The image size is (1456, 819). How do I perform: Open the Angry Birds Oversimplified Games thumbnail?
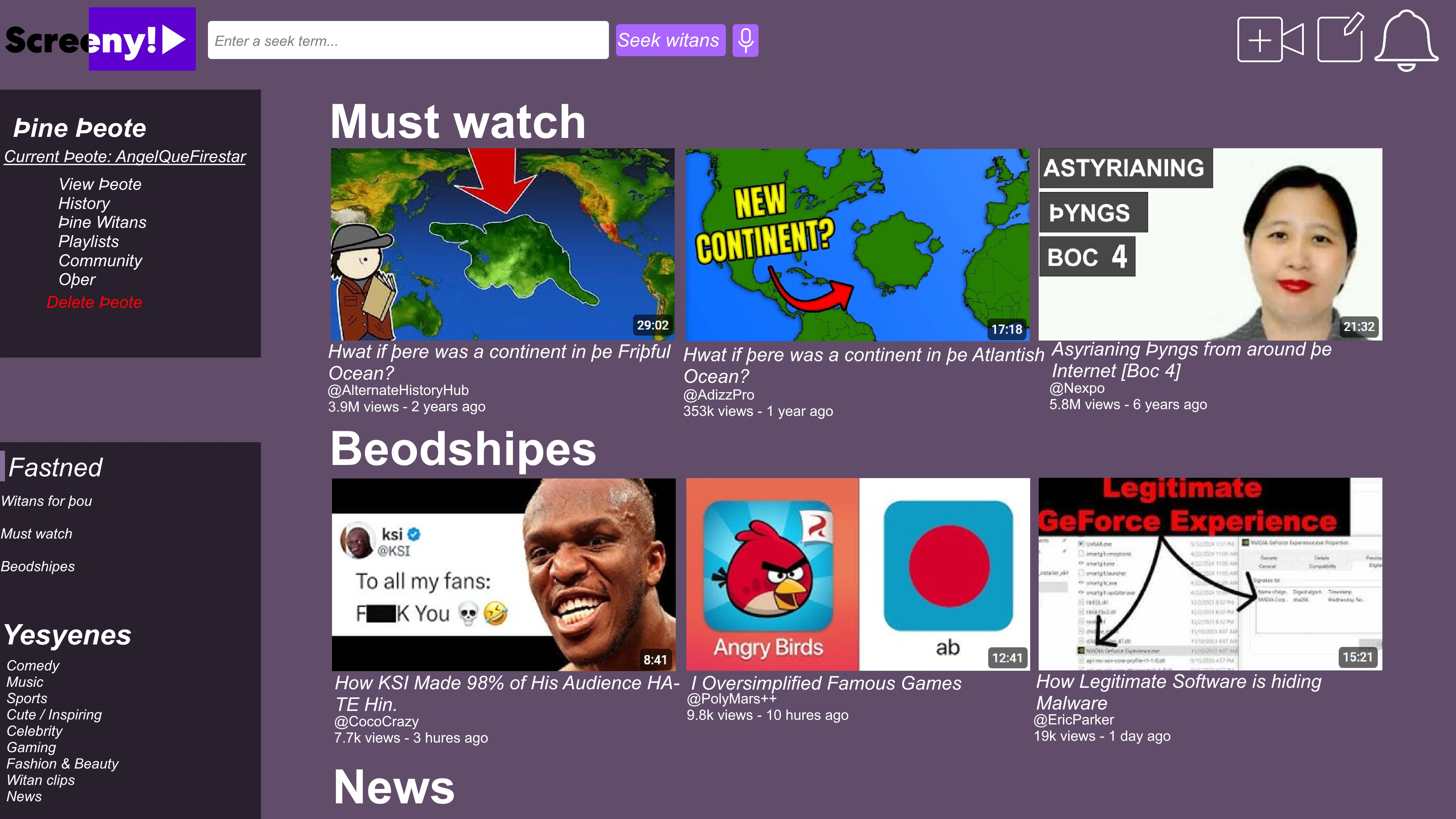coord(858,574)
